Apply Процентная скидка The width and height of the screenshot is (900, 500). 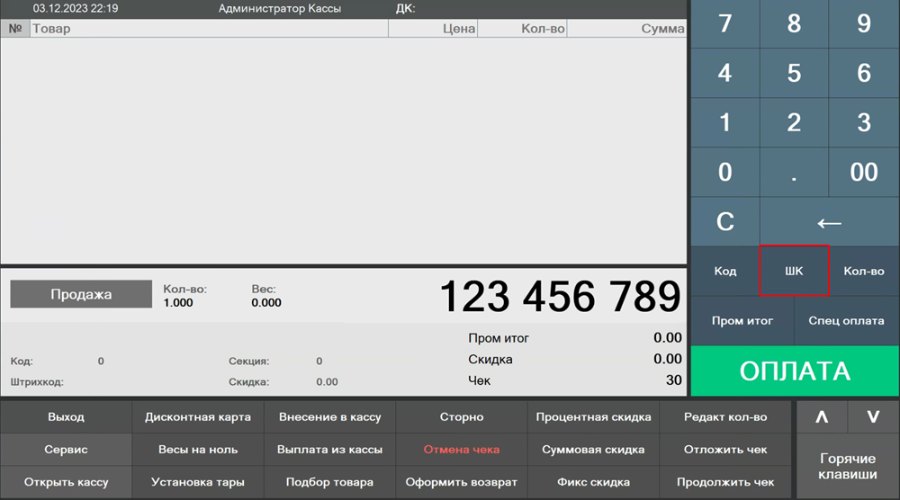pos(593,417)
